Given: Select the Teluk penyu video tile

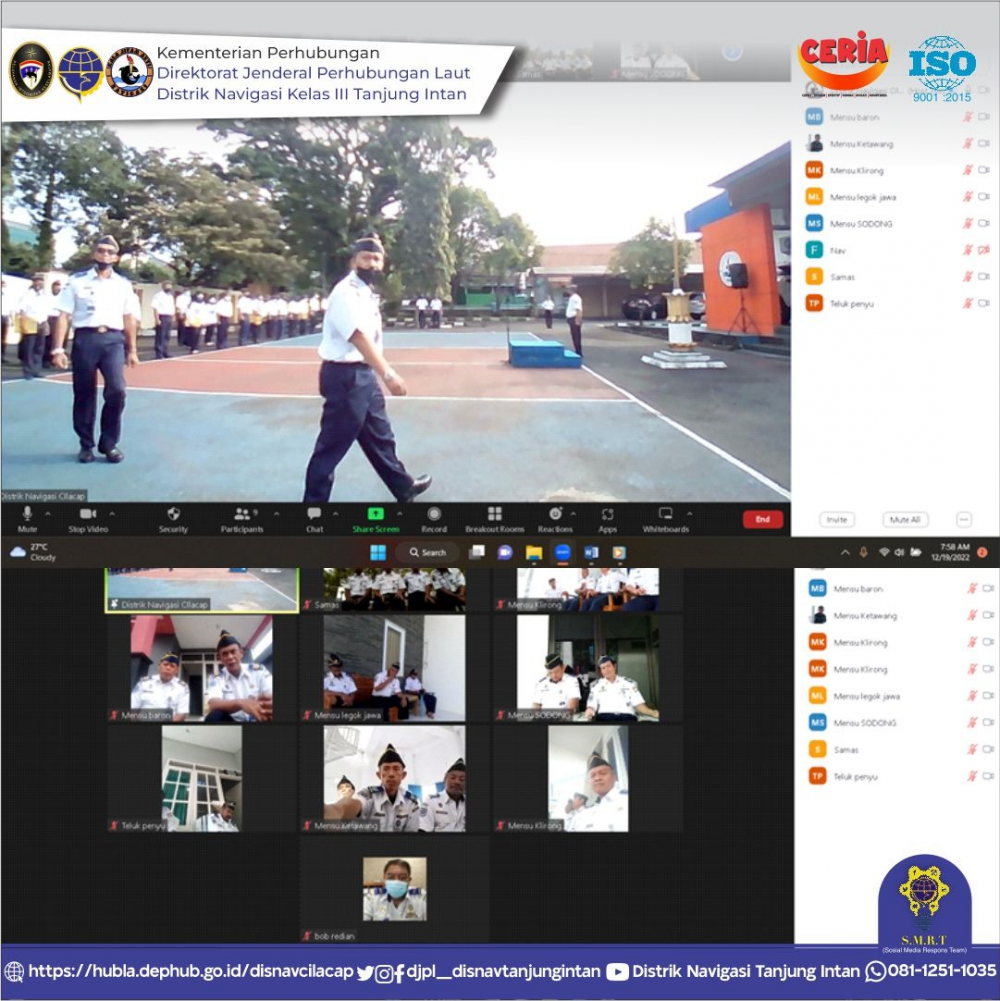Looking at the screenshot, I should [x=202, y=779].
